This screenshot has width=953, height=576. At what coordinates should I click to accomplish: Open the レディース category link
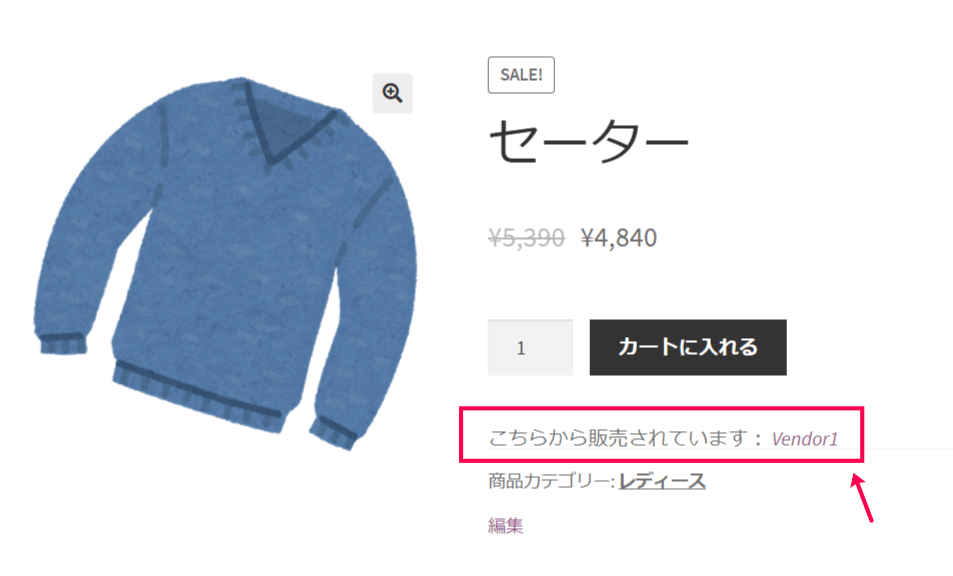662,481
